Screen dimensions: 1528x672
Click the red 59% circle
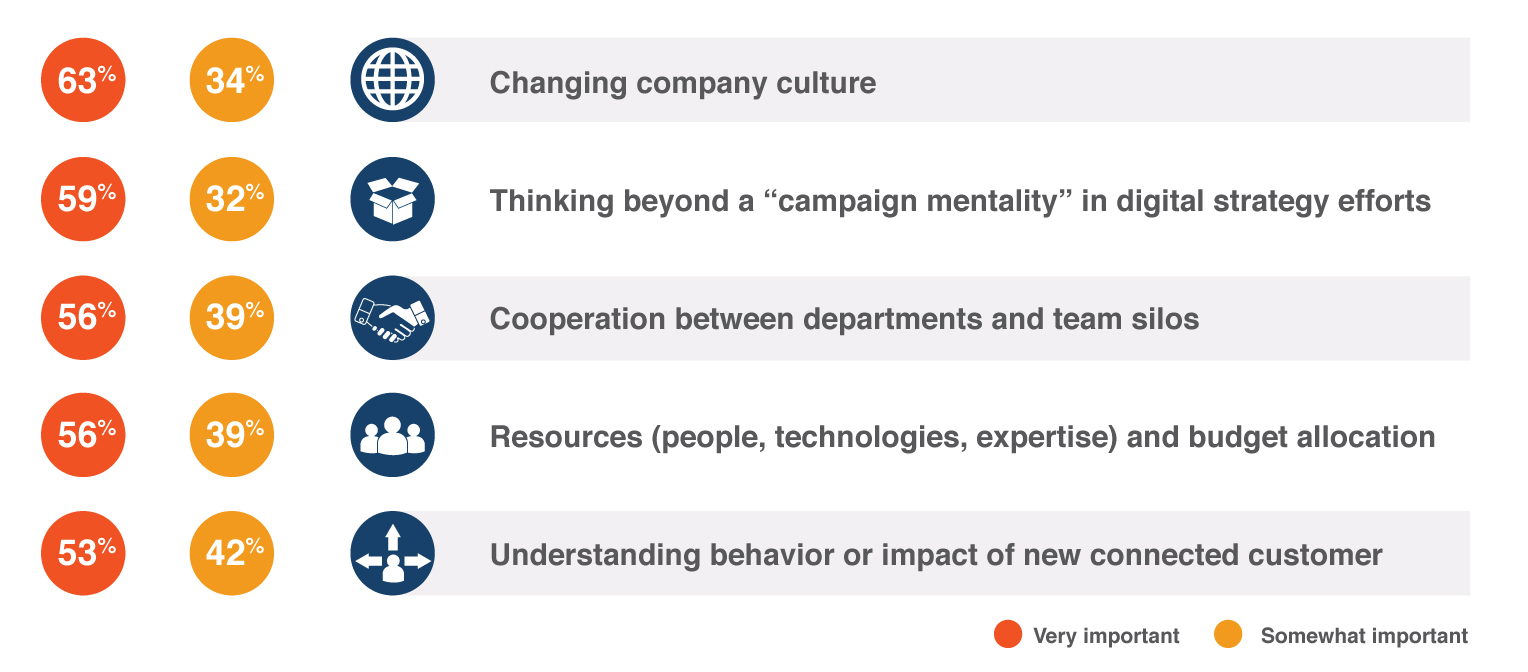pyautogui.click(x=83, y=199)
